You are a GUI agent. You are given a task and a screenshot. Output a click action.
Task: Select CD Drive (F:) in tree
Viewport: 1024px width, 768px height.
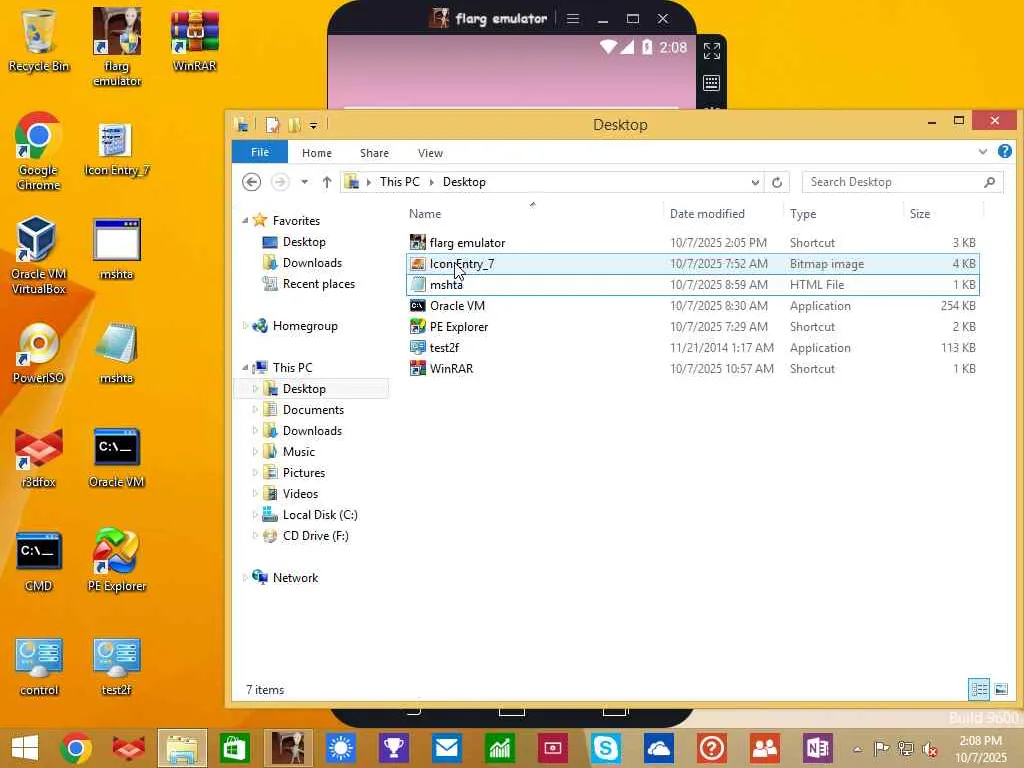coord(315,536)
